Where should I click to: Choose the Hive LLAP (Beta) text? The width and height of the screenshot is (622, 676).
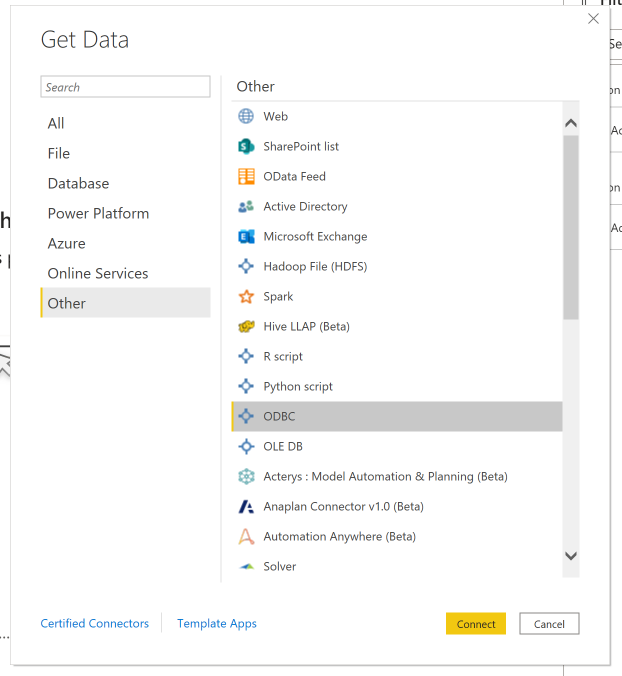(306, 326)
